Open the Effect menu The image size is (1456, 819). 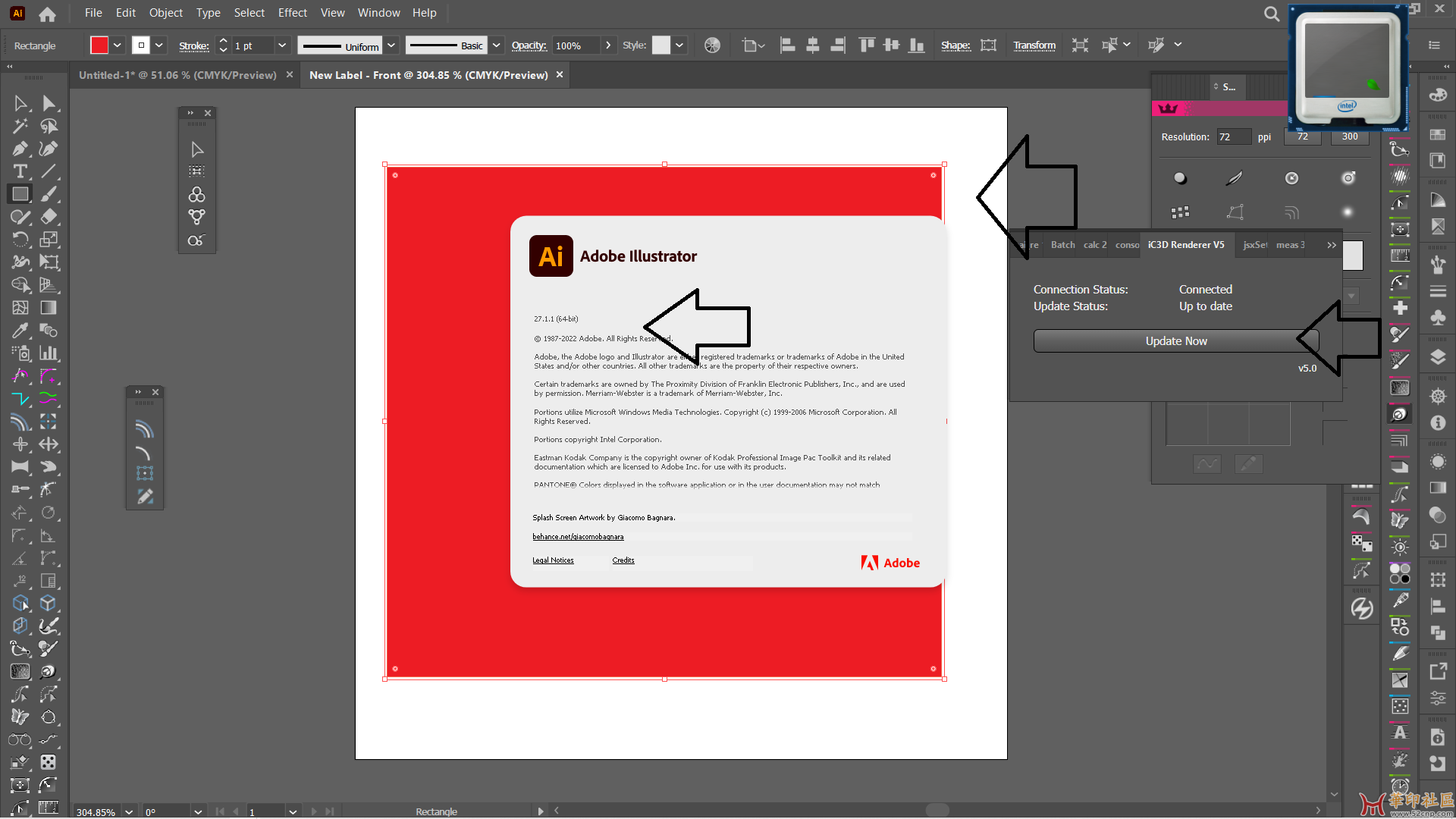coord(292,13)
